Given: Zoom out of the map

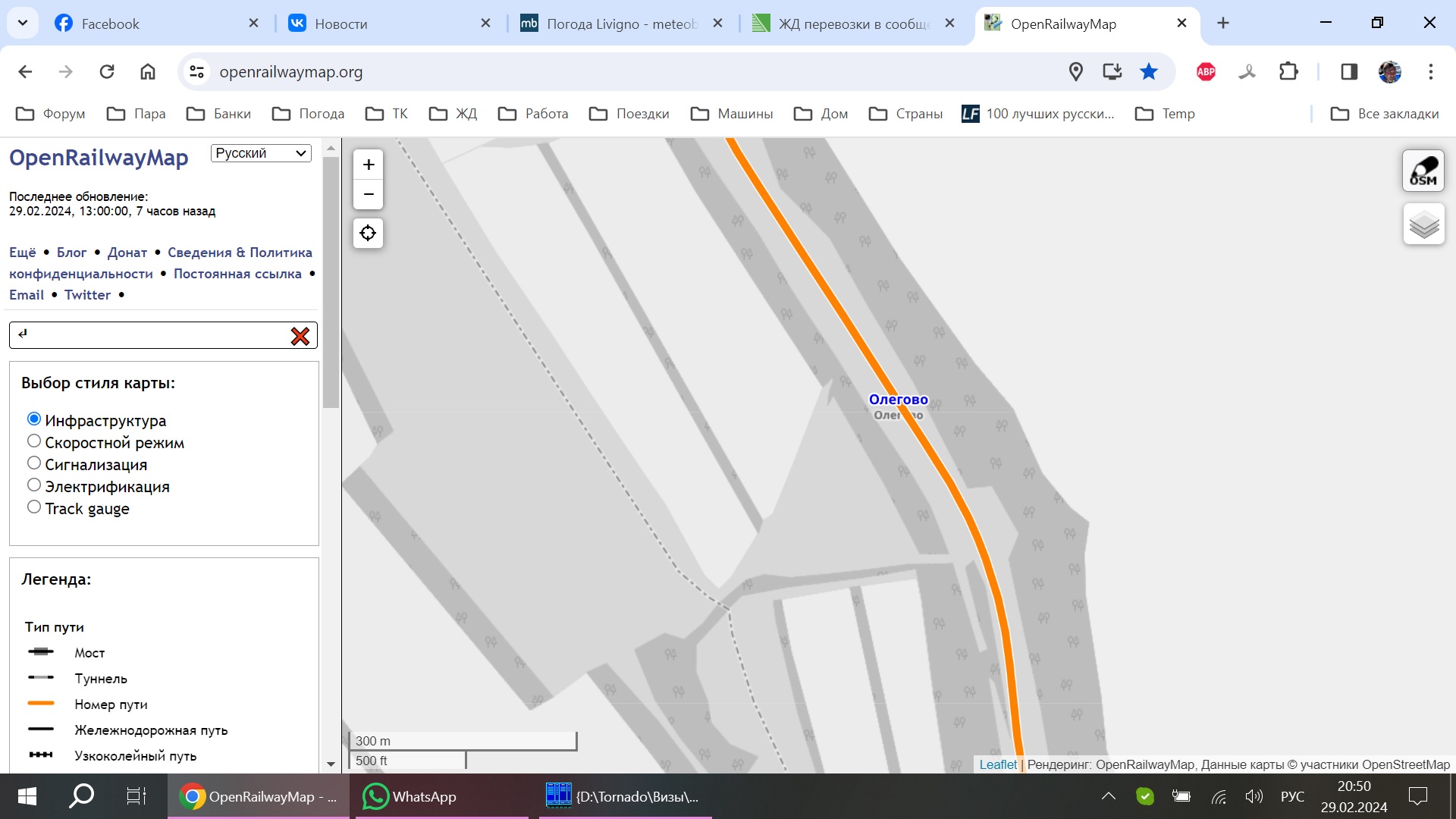Looking at the screenshot, I should tap(369, 195).
